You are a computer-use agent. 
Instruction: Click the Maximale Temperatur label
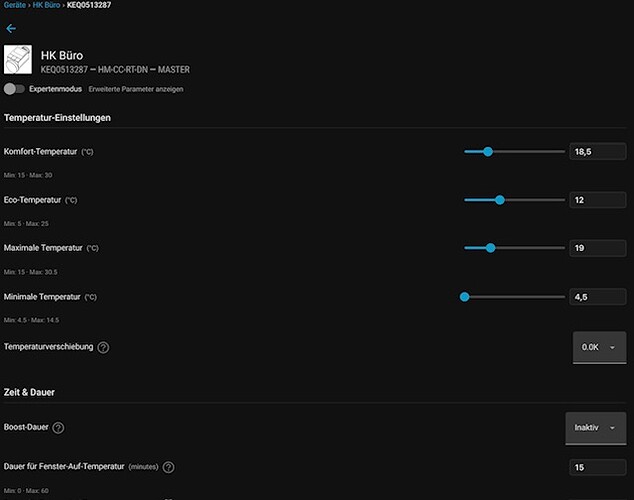[43, 248]
